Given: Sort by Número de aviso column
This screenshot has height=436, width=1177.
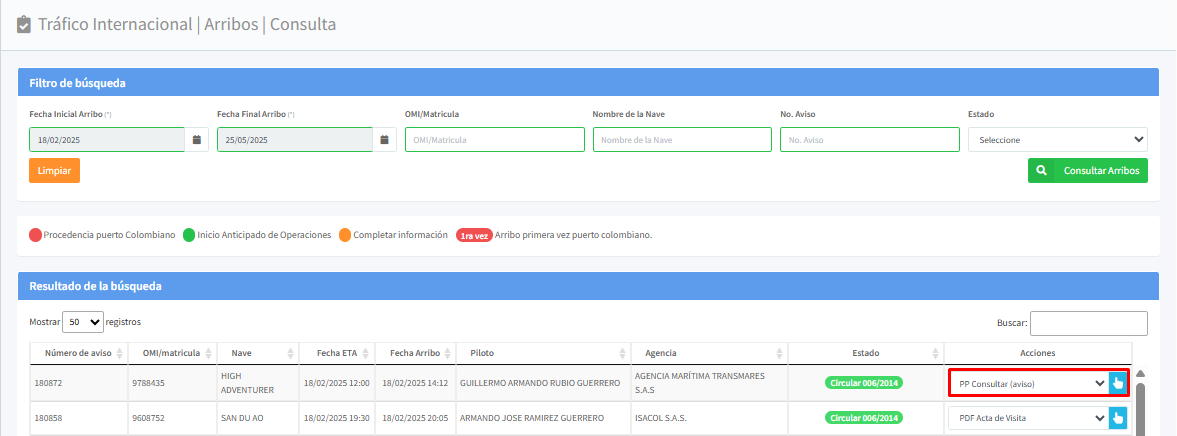Looking at the screenshot, I should tap(78, 353).
